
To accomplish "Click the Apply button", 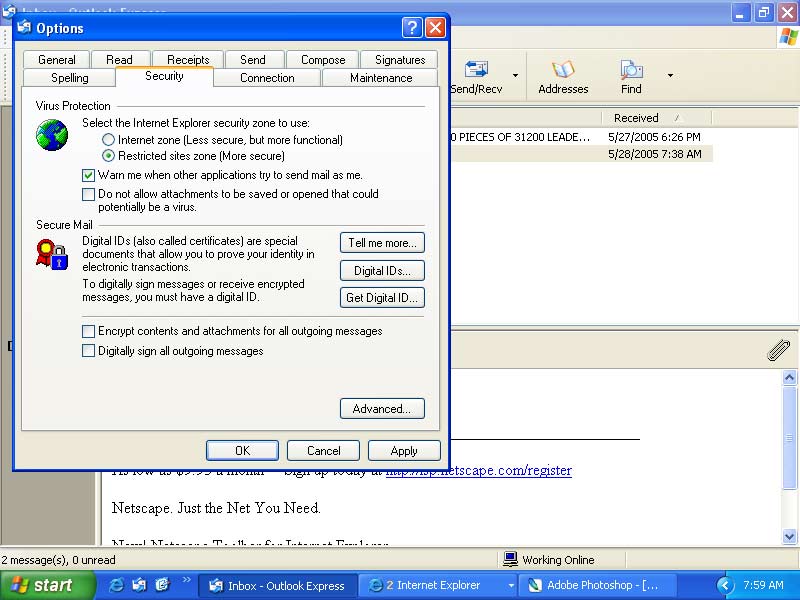I will tap(404, 451).
